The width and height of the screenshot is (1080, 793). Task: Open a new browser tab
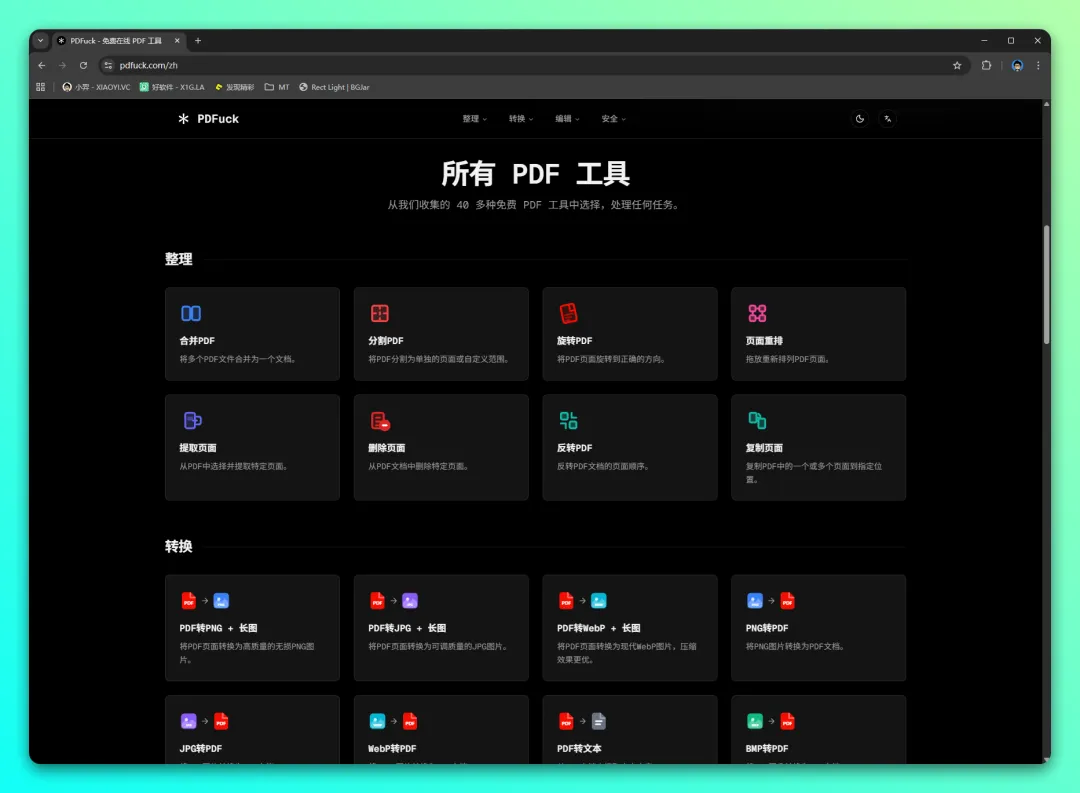pyautogui.click(x=198, y=41)
